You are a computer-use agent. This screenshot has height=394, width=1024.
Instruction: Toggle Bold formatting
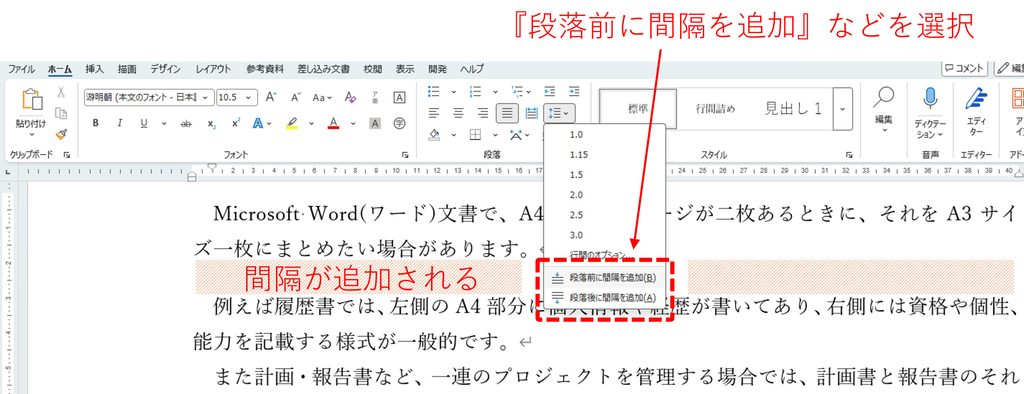click(x=95, y=123)
